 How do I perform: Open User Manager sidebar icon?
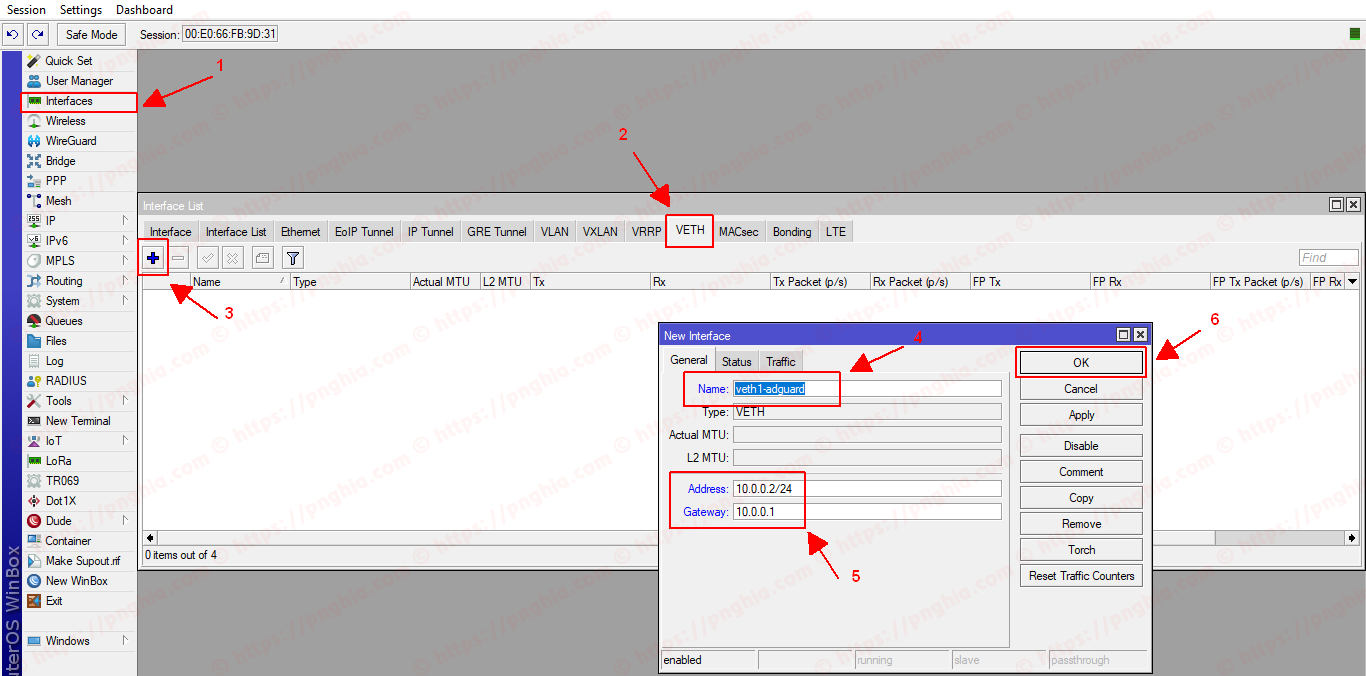[x=34, y=81]
